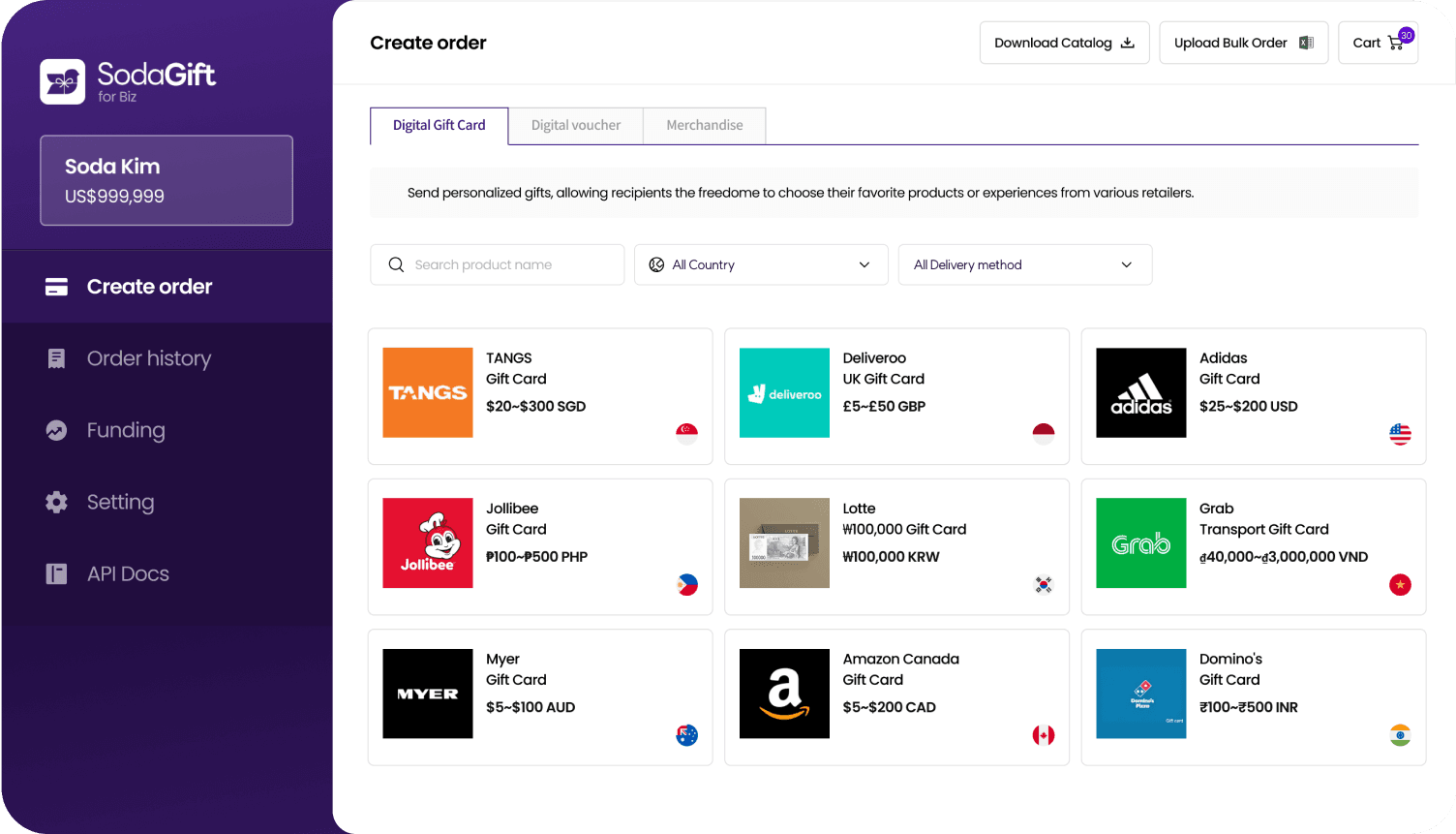Viewport: 1456px width, 834px height.
Task: Click the globe icon in All Country
Action: pyautogui.click(x=656, y=264)
